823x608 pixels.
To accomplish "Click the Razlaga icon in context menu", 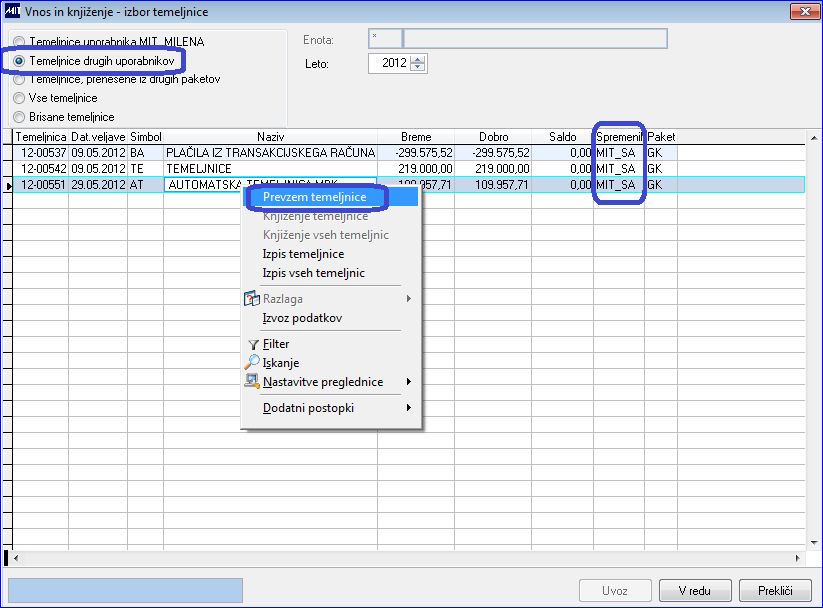I will tap(252, 299).
